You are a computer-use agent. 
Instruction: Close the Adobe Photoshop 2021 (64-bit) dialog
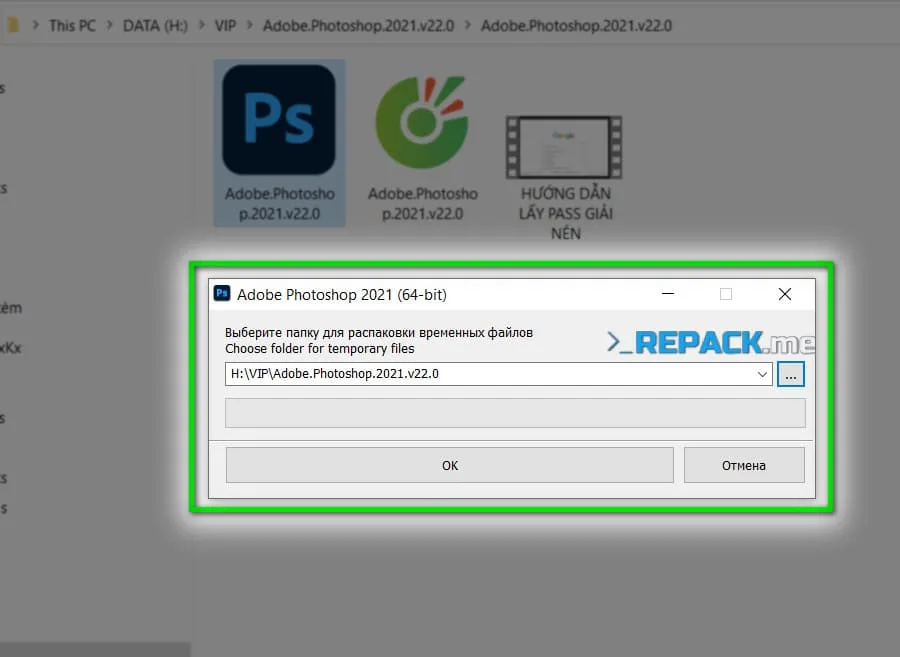click(x=785, y=294)
